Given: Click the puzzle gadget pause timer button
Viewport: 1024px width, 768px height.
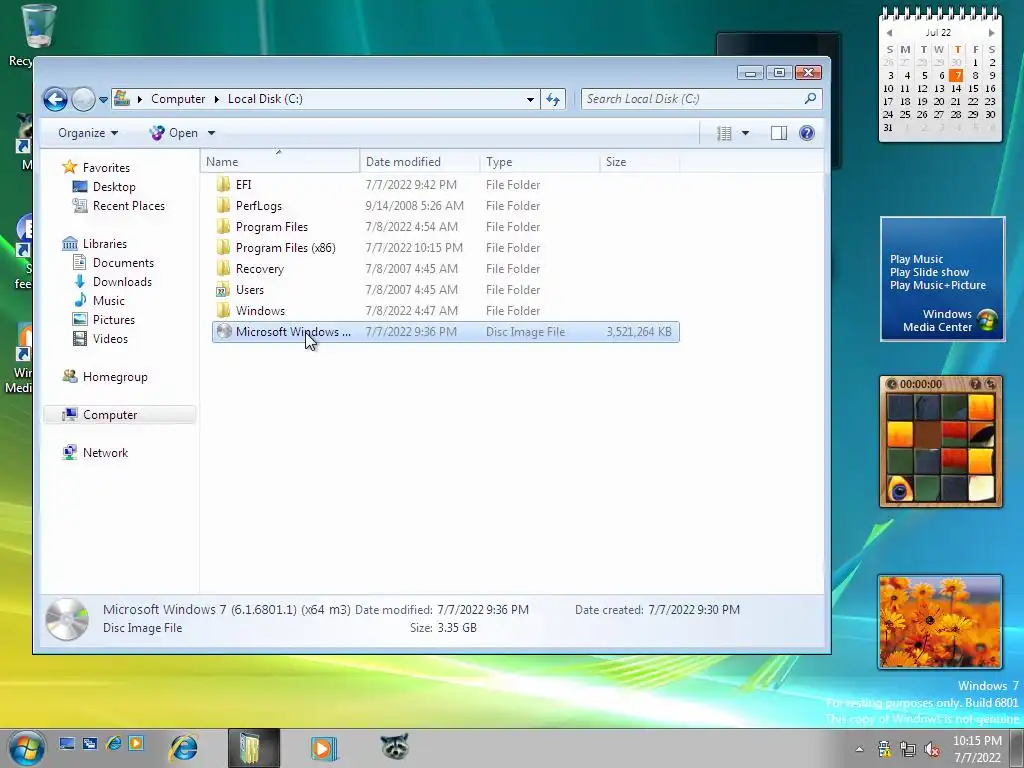Looking at the screenshot, I should click(x=892, y=384).
